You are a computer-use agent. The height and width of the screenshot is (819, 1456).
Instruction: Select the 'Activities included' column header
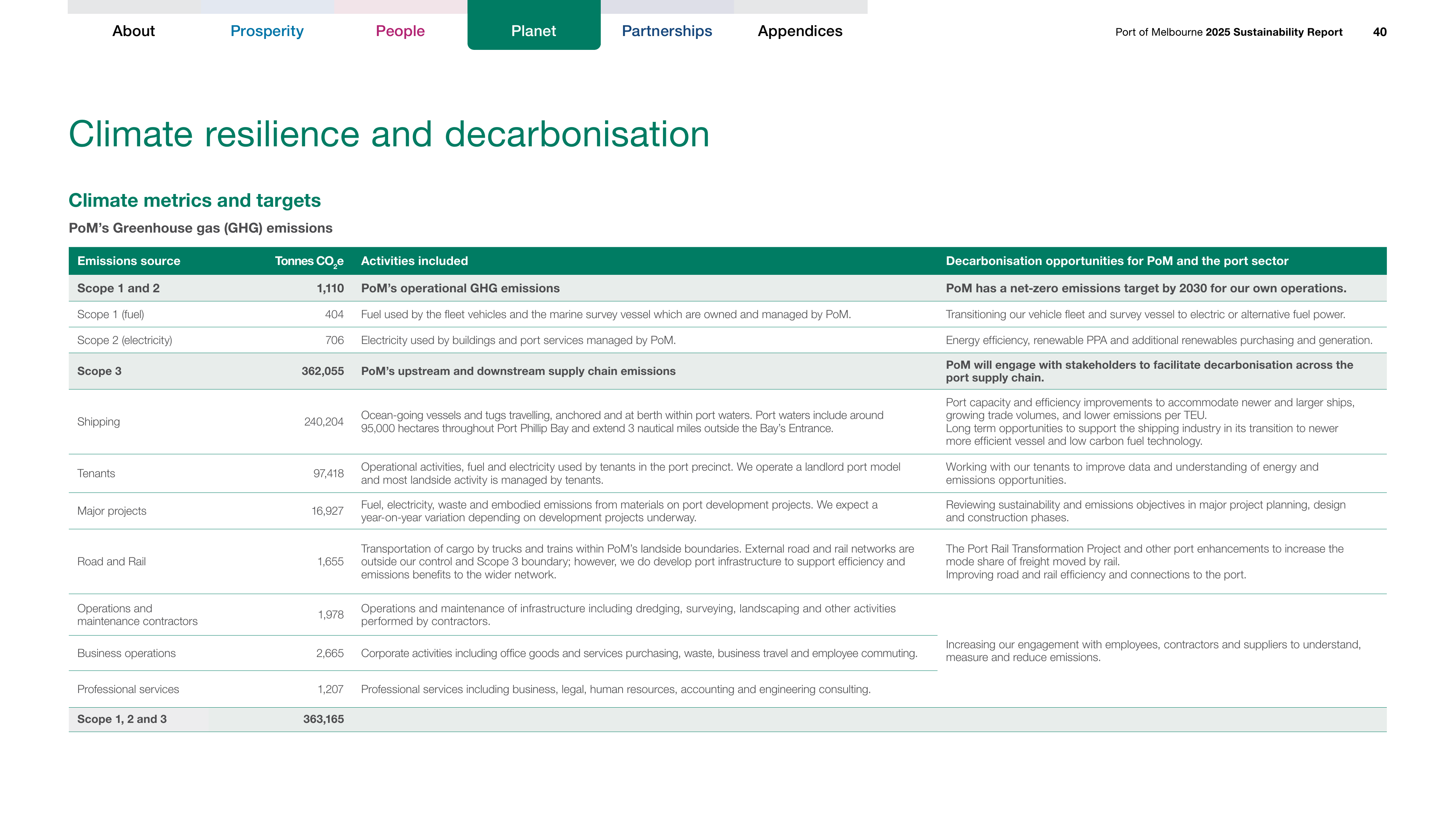pyautogui.click(x=414, y=261)
